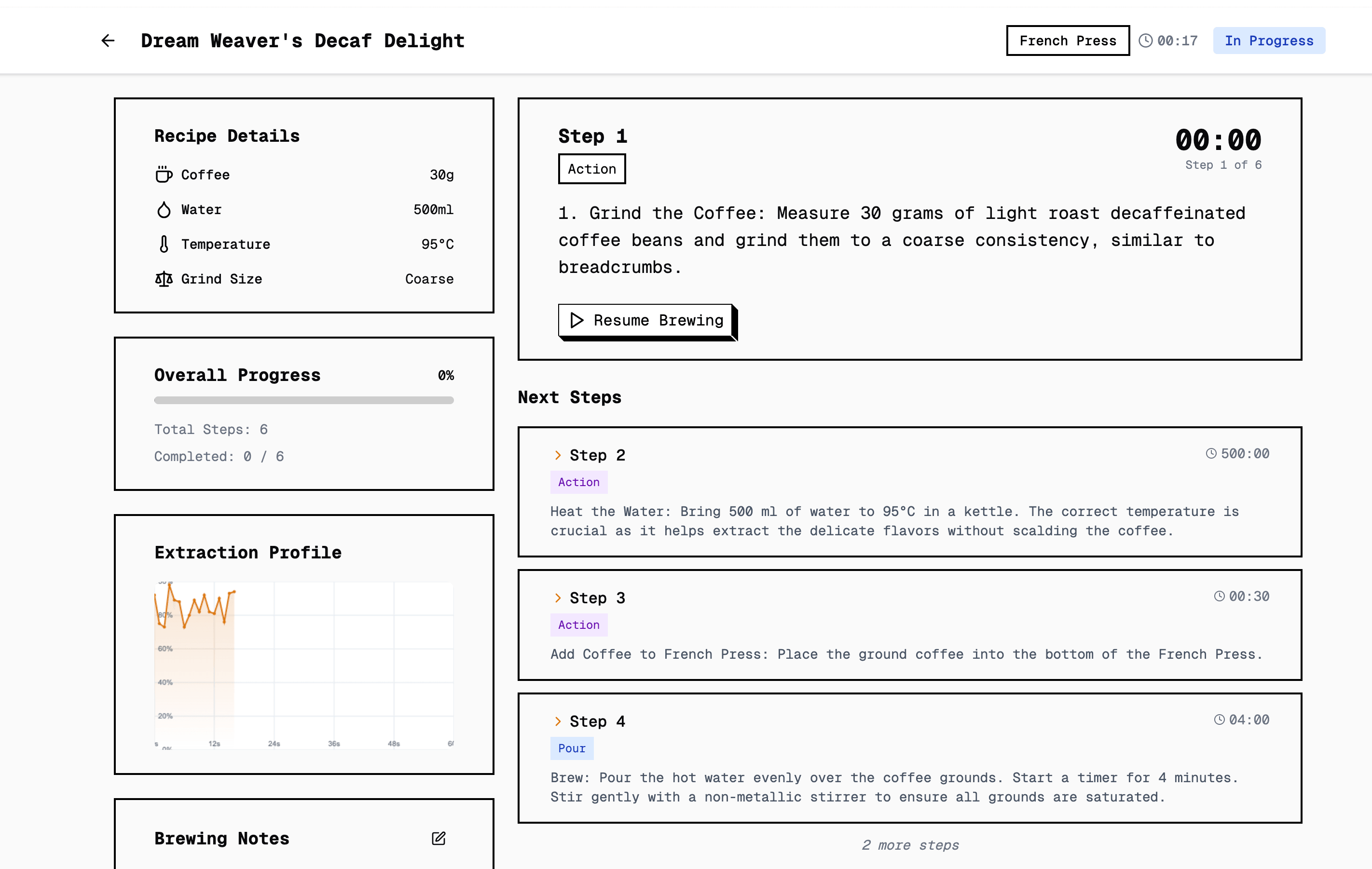Click the Action tag under Step 1

click(x=591, y=169)
